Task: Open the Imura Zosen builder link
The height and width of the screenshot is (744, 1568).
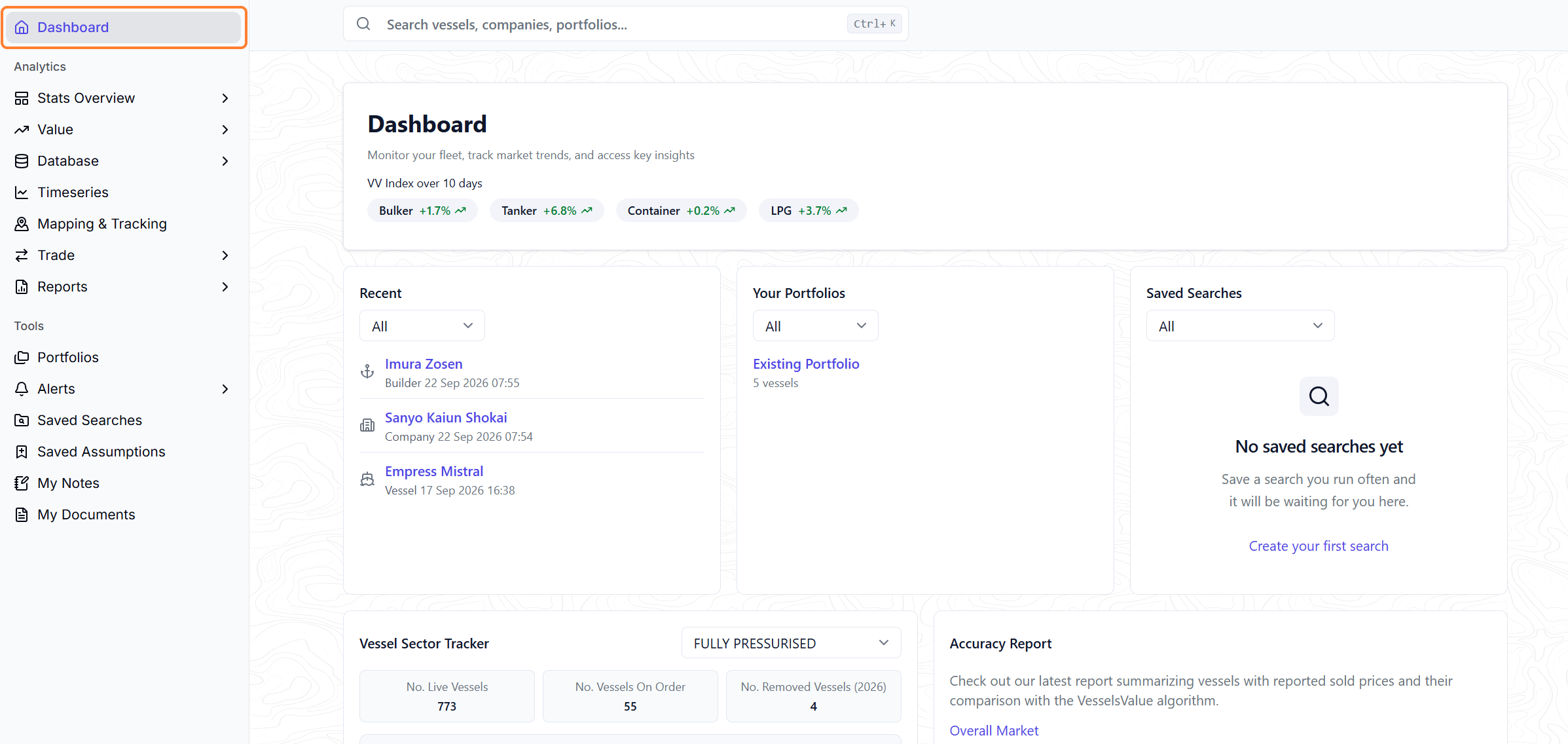Action: click(424, 364)
